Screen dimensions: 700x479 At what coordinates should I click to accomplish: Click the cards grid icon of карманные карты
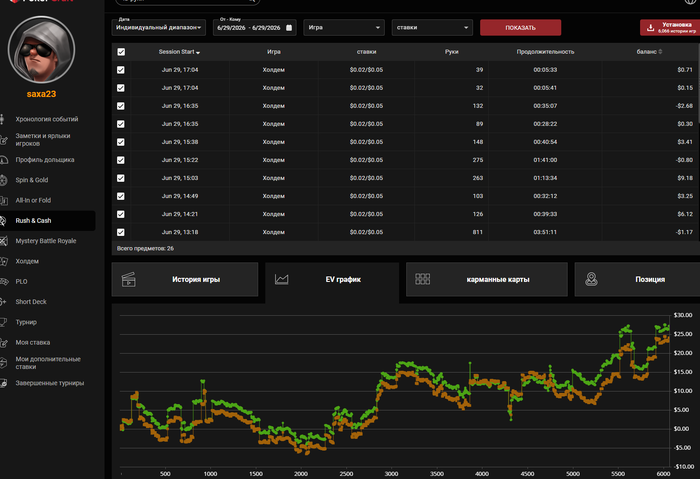pos(422,279)
